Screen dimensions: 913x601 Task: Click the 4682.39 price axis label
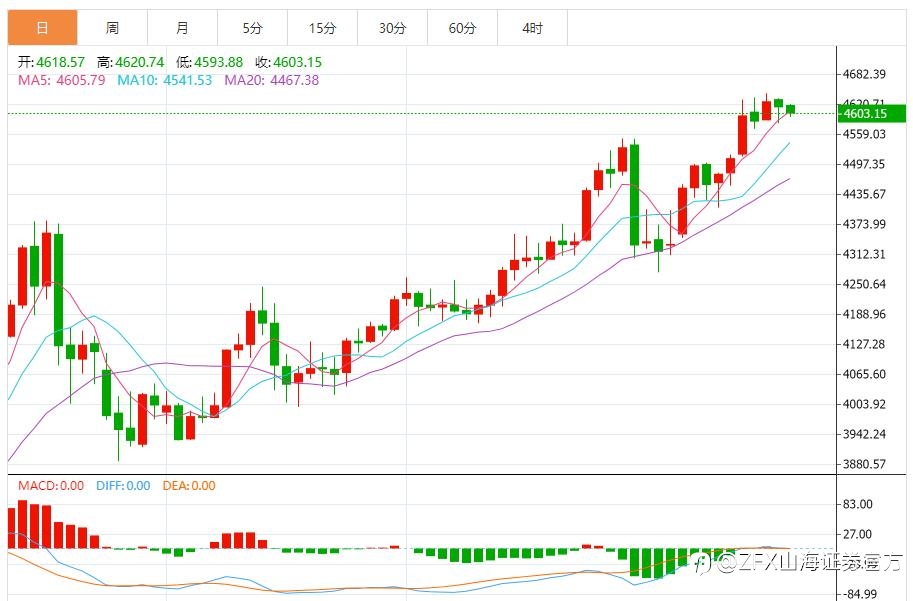pyautogui.click(x=864, y=74)
